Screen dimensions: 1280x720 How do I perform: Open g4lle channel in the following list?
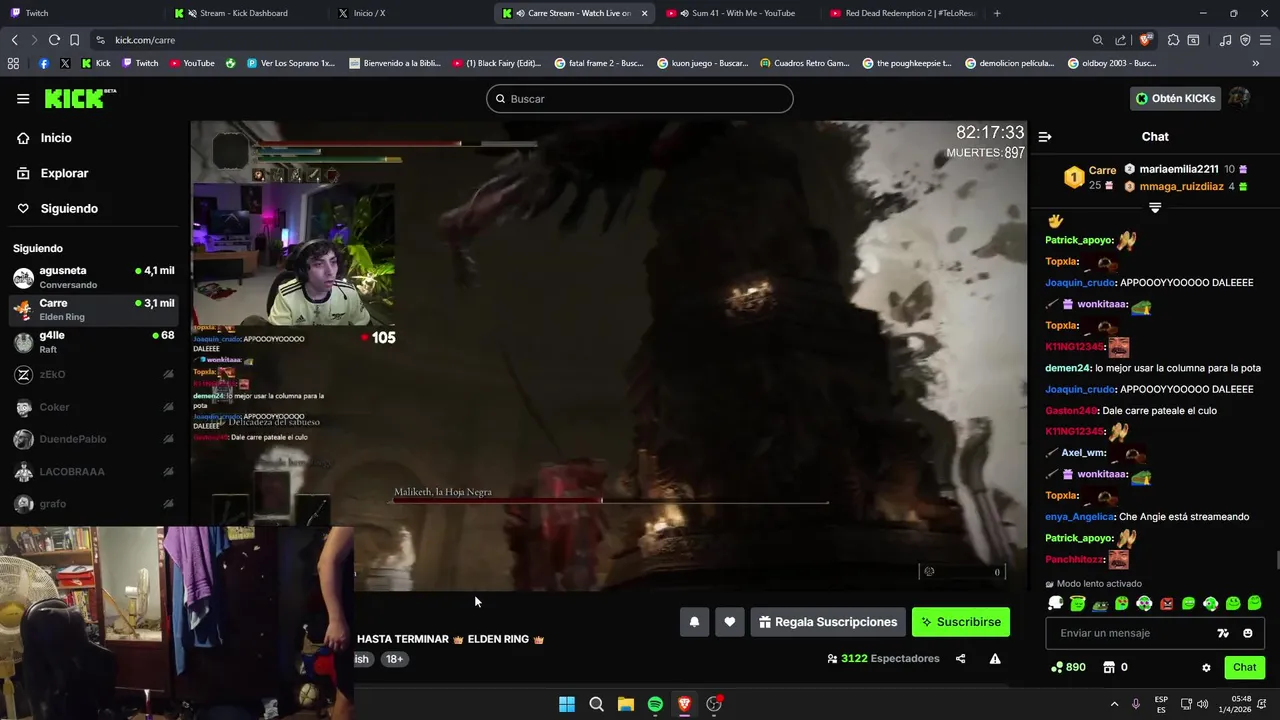94,342
